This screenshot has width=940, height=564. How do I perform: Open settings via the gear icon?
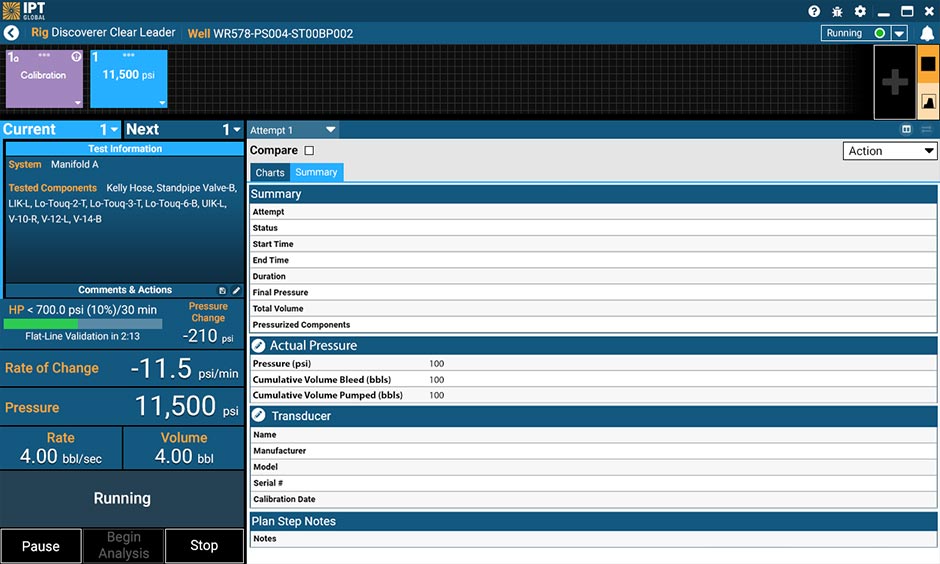click(860, 11)
